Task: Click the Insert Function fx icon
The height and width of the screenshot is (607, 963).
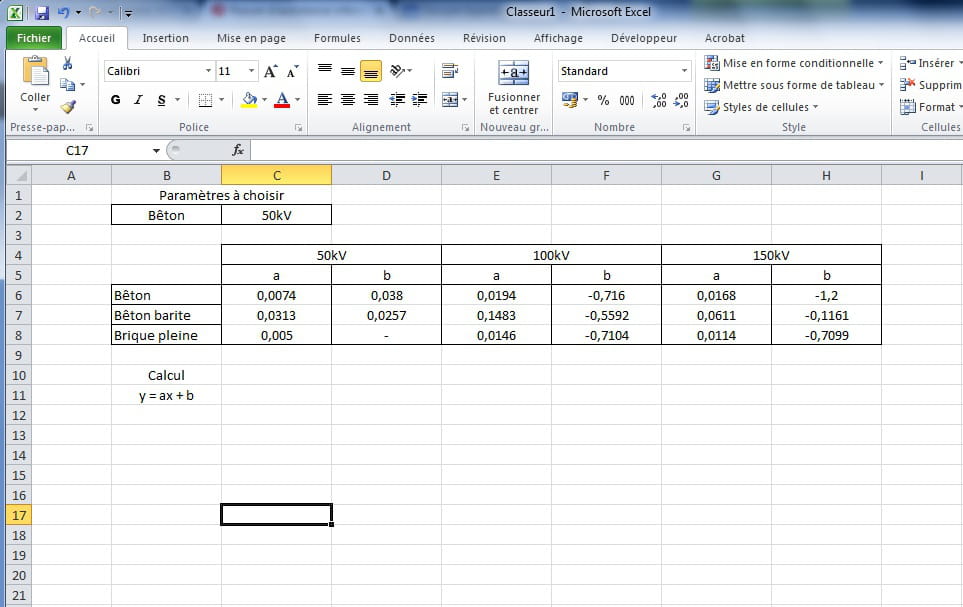Action: tap(238, 150)
